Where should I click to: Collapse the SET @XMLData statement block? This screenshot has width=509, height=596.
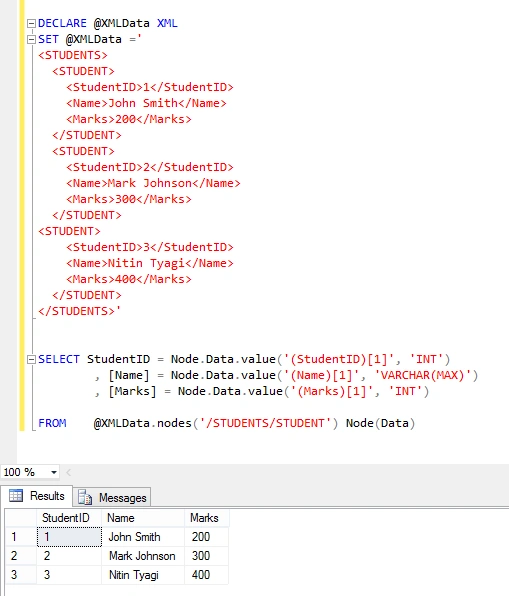[x=31, y=40]
